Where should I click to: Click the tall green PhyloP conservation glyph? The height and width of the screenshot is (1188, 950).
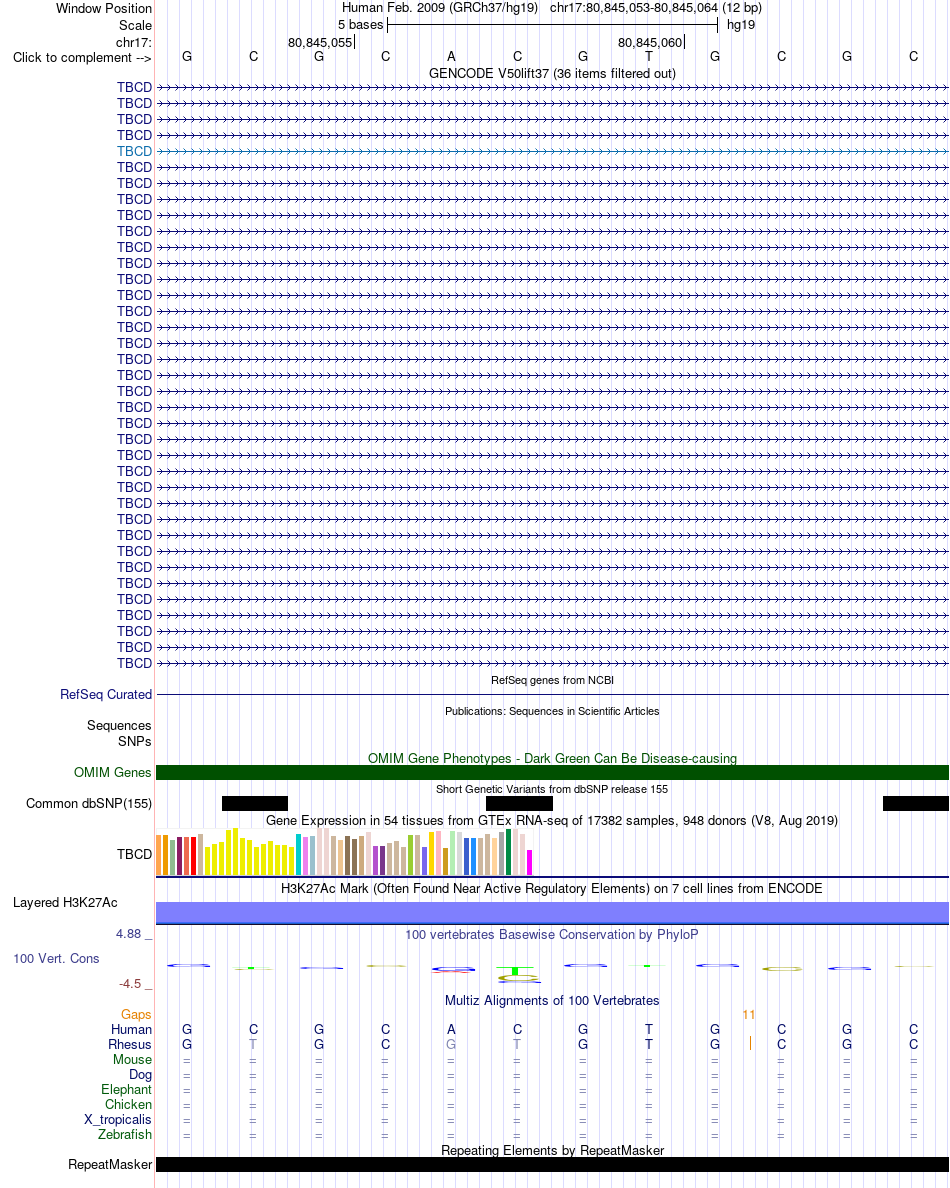point(515,971)
